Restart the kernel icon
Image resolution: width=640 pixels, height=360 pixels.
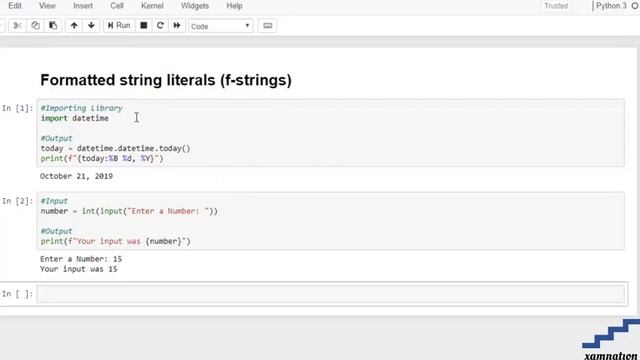pyautogui.click(x=160, y=26)
